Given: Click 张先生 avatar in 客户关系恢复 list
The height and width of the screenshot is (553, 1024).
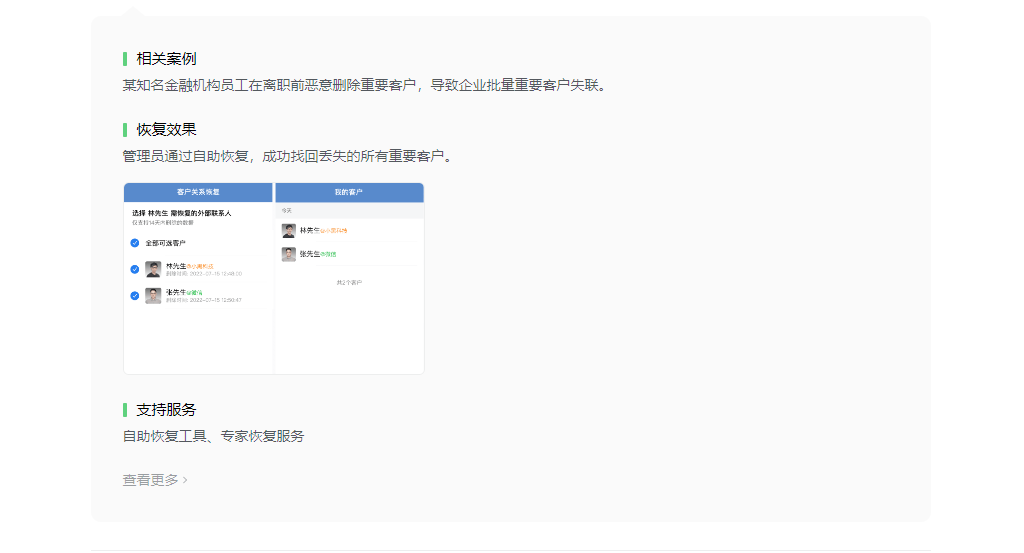Looking at the screenshot, I should click(153, 296).
